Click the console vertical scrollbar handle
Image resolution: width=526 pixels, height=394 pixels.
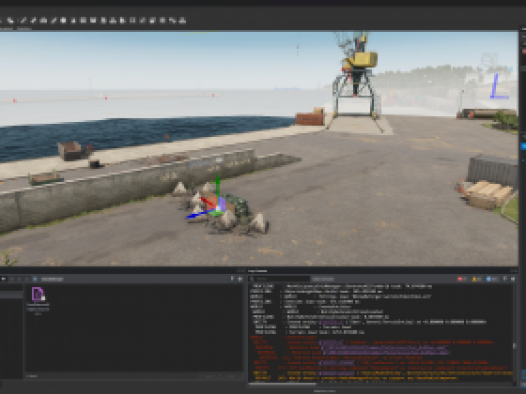click(514, 346)
